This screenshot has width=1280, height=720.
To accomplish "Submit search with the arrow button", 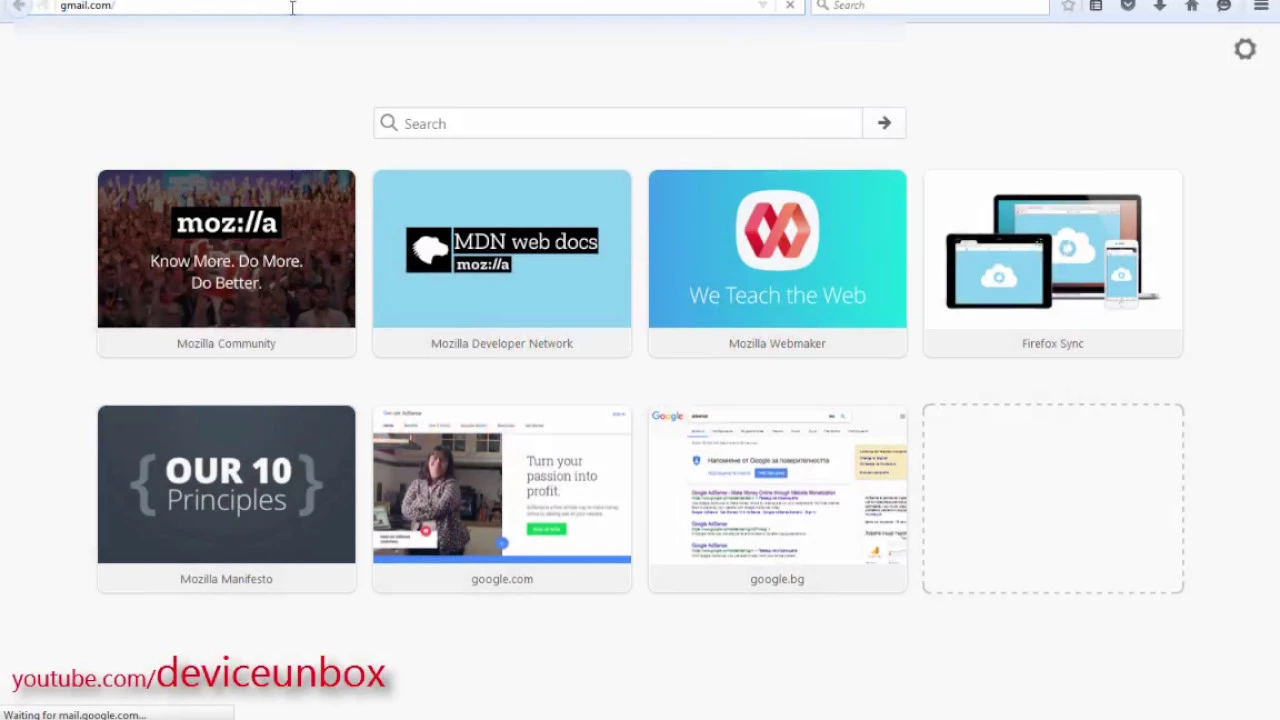I will (884, 123).
